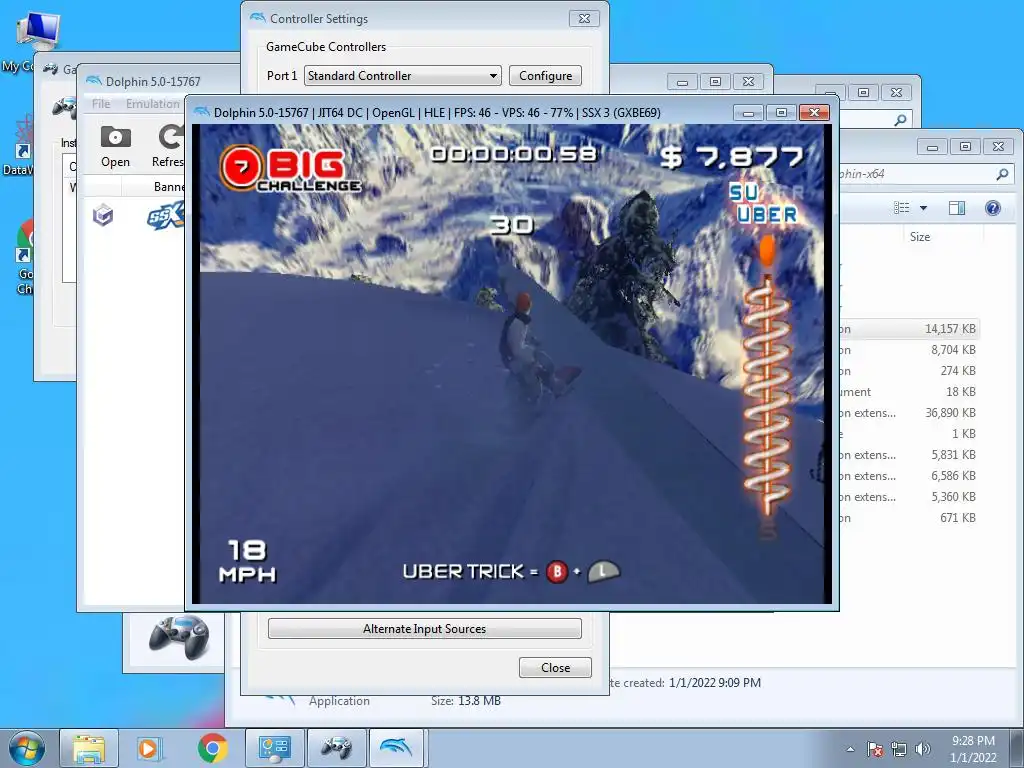
Task: Click the Banner column header in Dolphin
Action: [168, 187]
